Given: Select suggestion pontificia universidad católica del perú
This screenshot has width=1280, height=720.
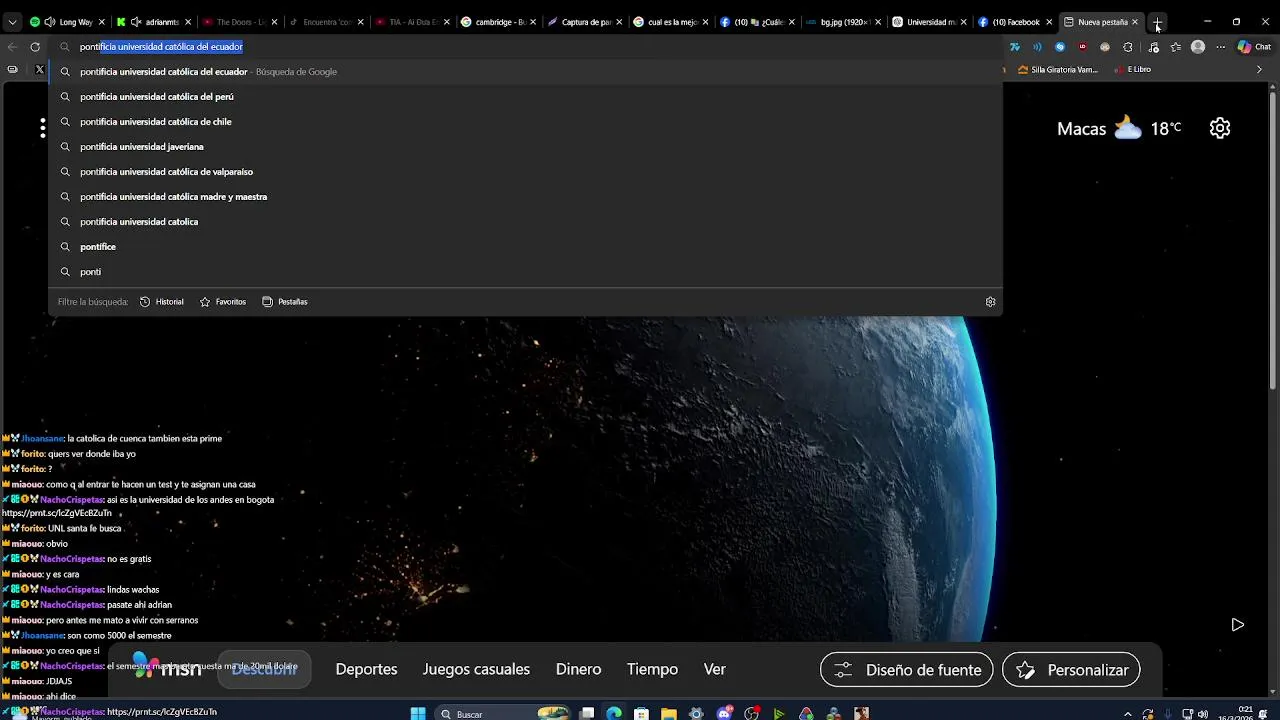Looking at the screenshot, I should pos(525,97).
